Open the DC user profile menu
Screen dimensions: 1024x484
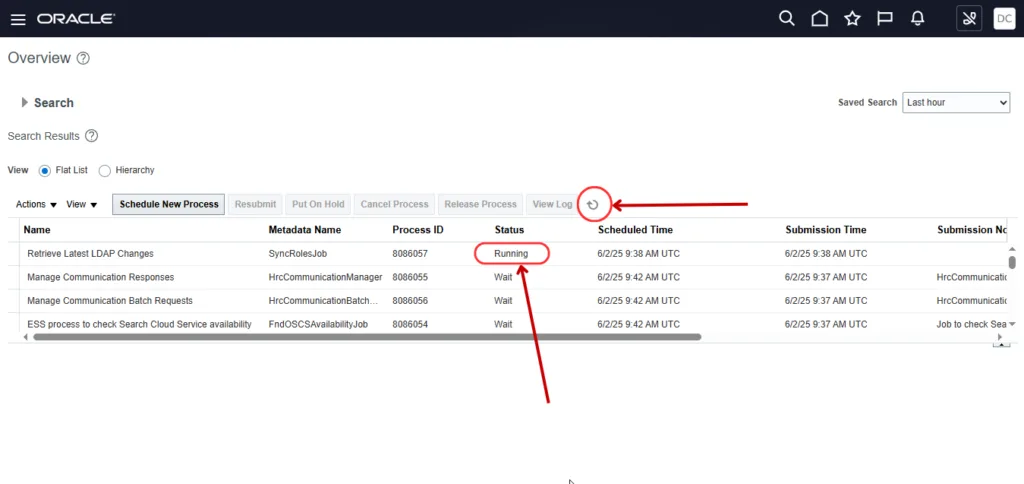(1003, 19)
